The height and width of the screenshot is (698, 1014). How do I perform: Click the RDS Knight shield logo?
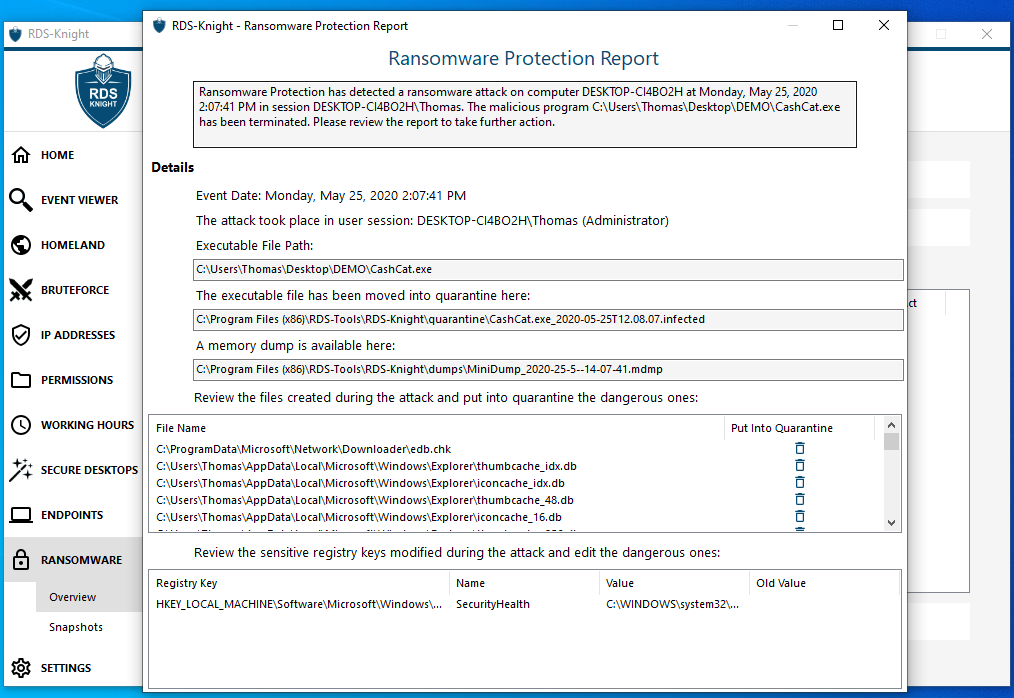103,91
